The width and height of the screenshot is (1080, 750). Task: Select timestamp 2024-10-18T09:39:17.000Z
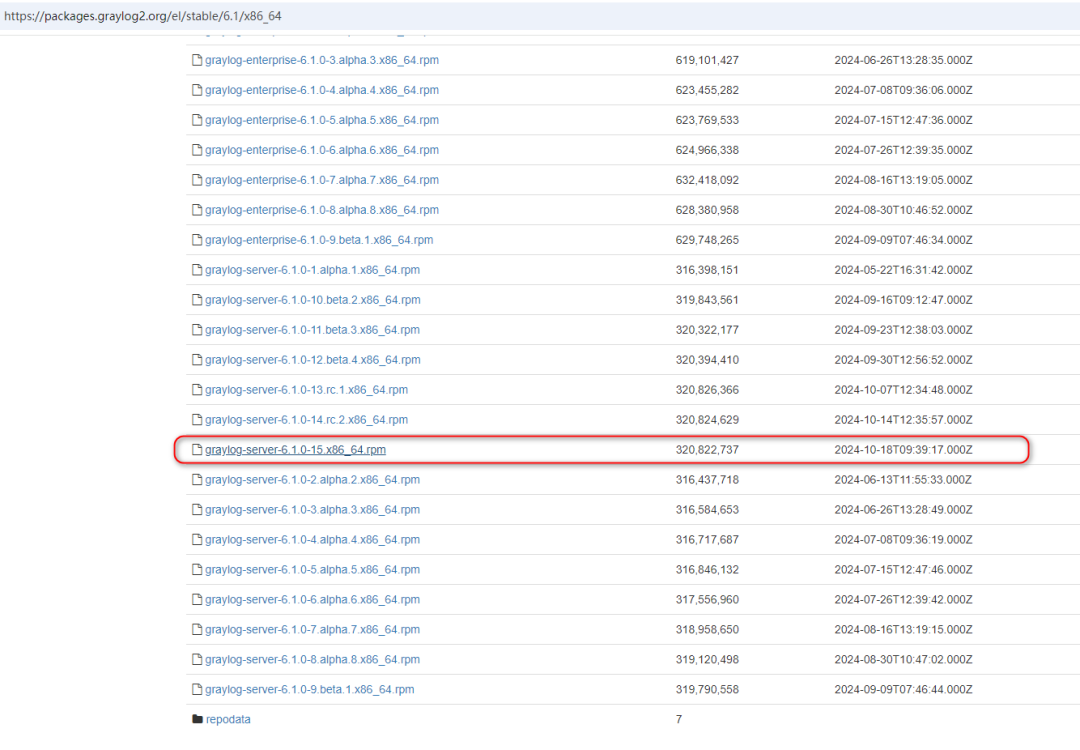(x=903, y=450)
